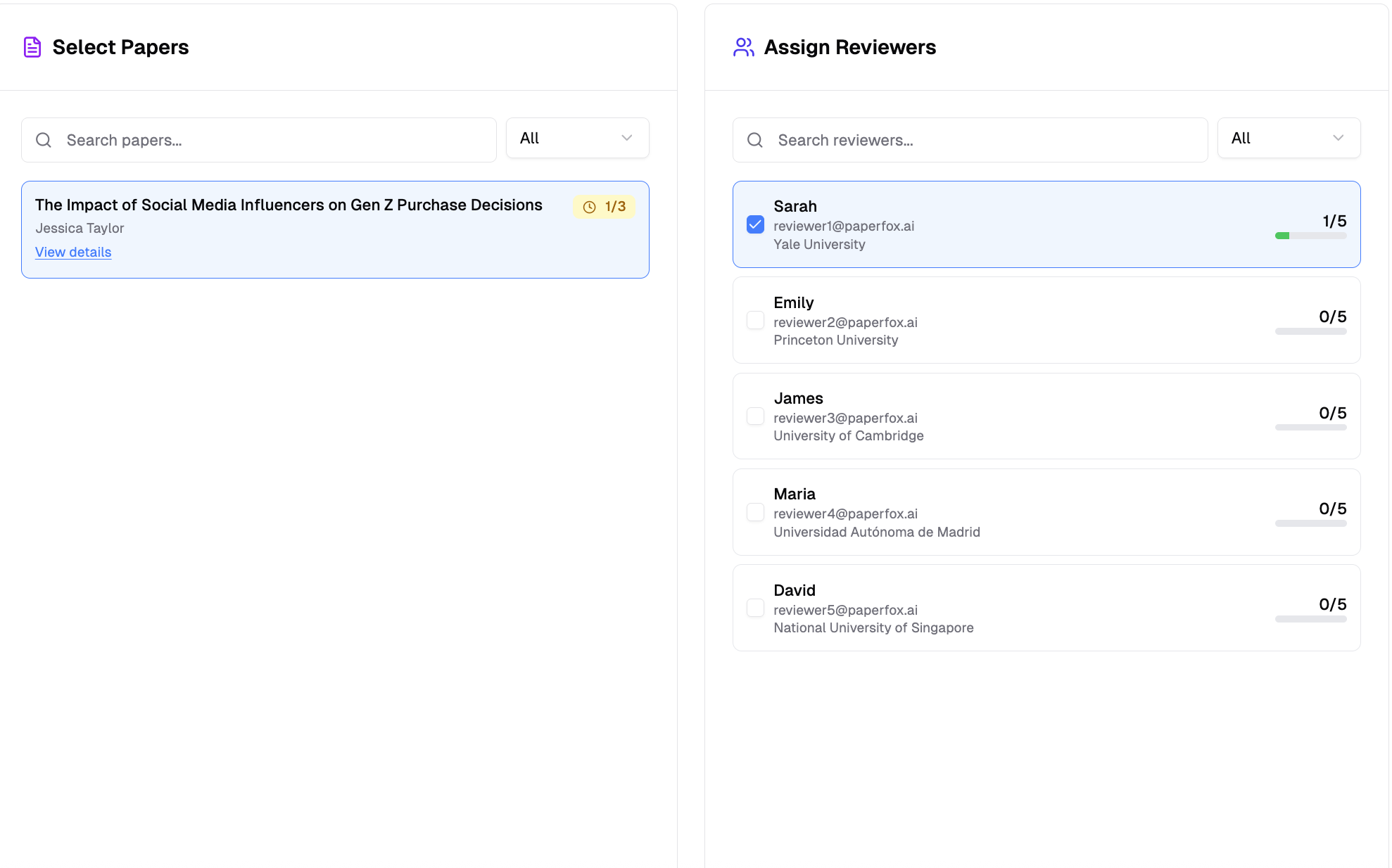
Task: Enable David's reviewer checkbox
Action: 755,608
